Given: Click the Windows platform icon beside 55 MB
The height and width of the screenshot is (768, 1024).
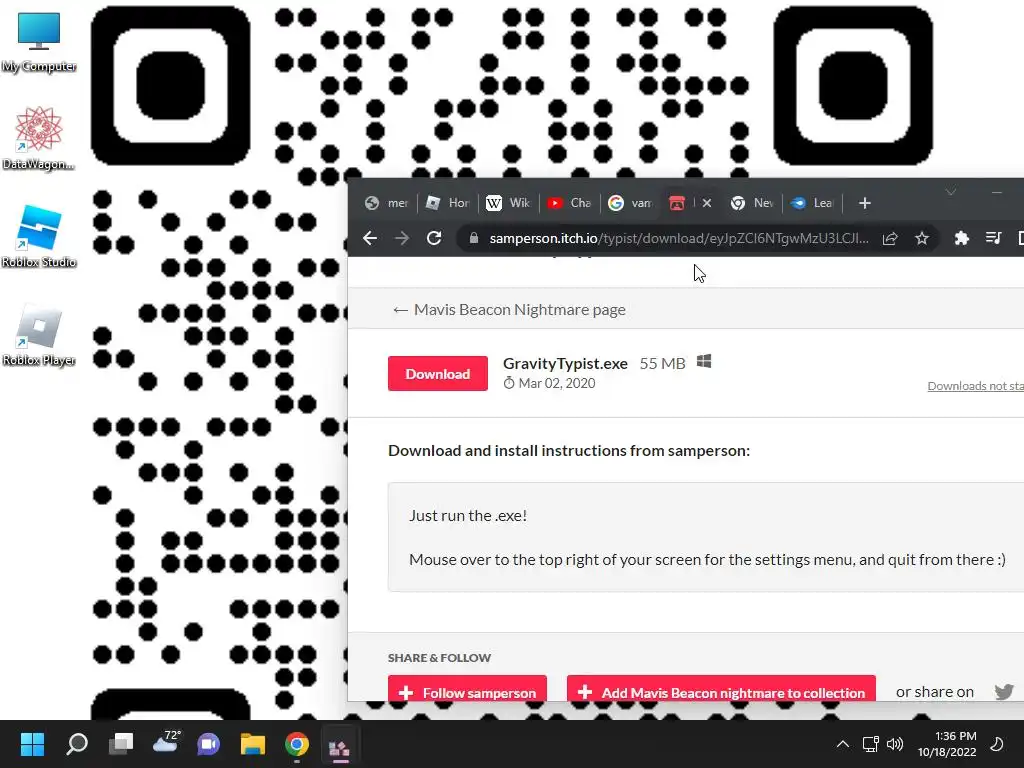Looking at the screenshot, I should [703, 362].
